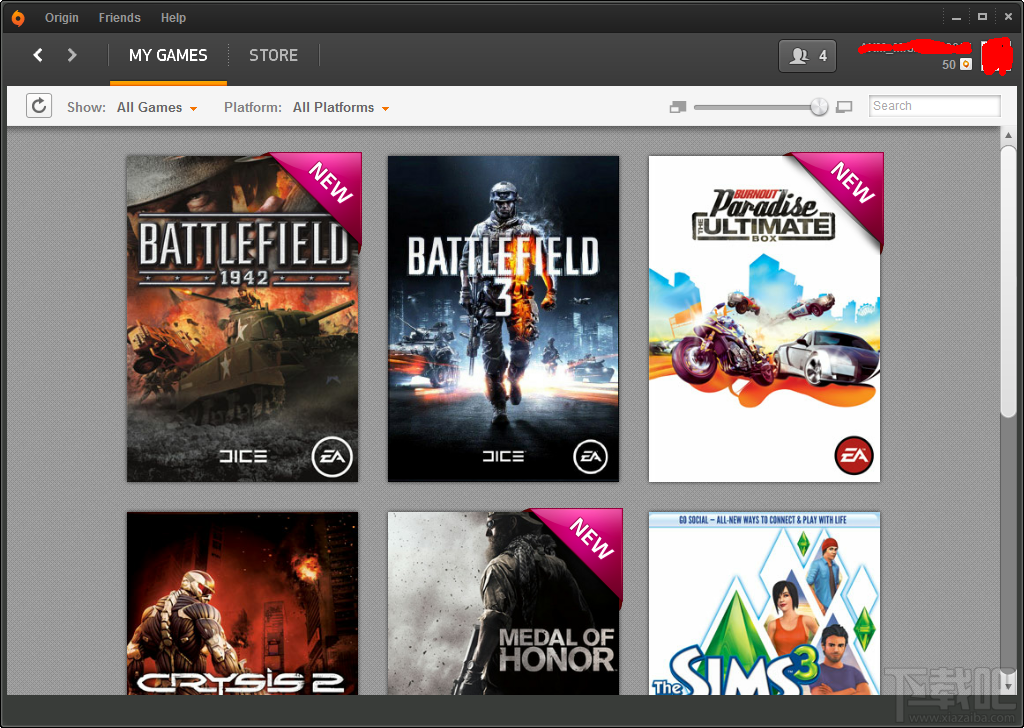The image size is (1024, 728).
Task: Select the Crysis 2 game tile
Action: pyautogui.click(x=242, y=603)
